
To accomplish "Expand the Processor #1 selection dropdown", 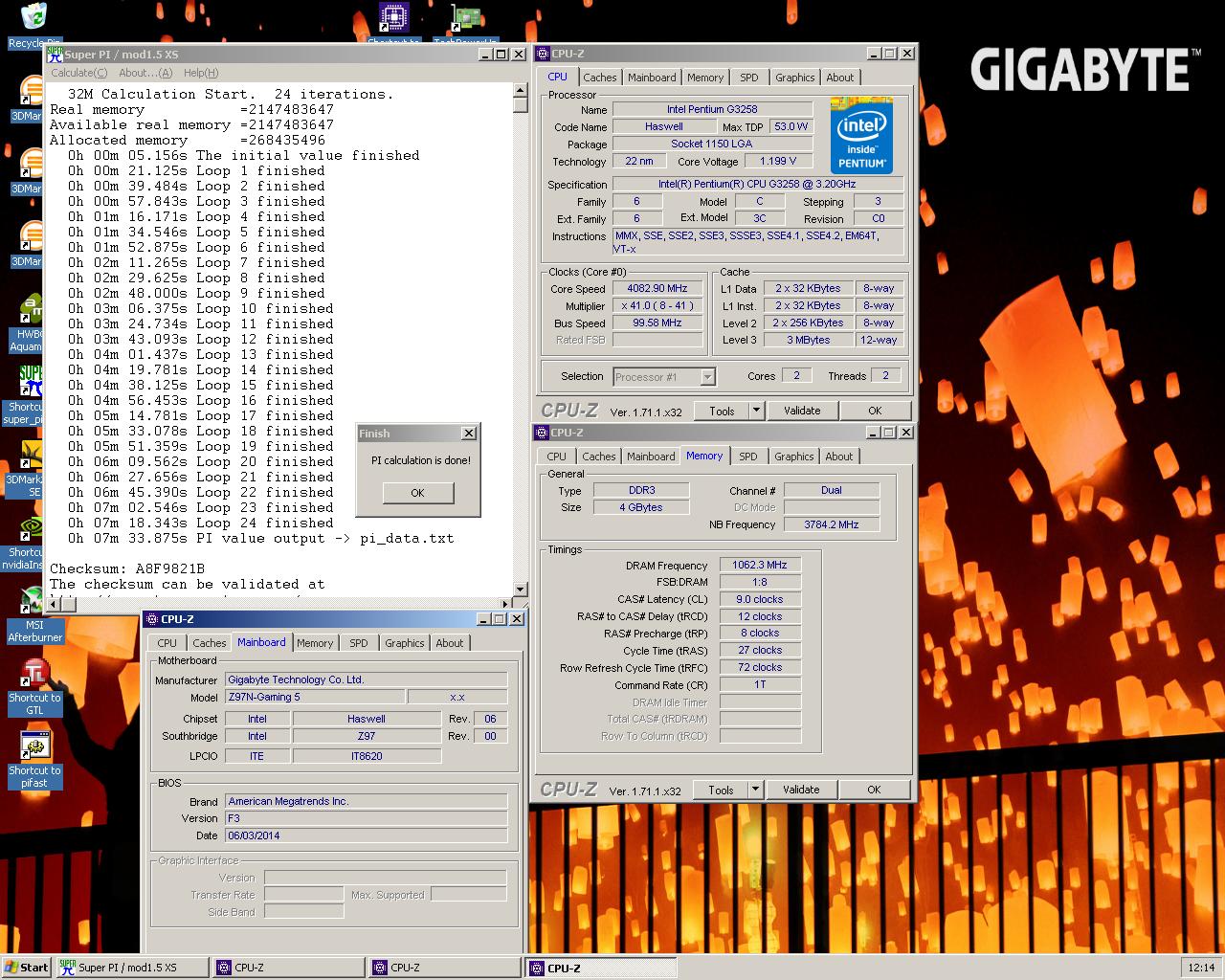I will (707, 377).
